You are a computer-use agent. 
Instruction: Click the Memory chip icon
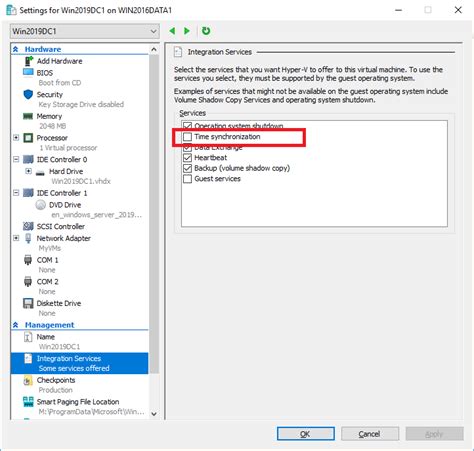click(x=28, y=116)
